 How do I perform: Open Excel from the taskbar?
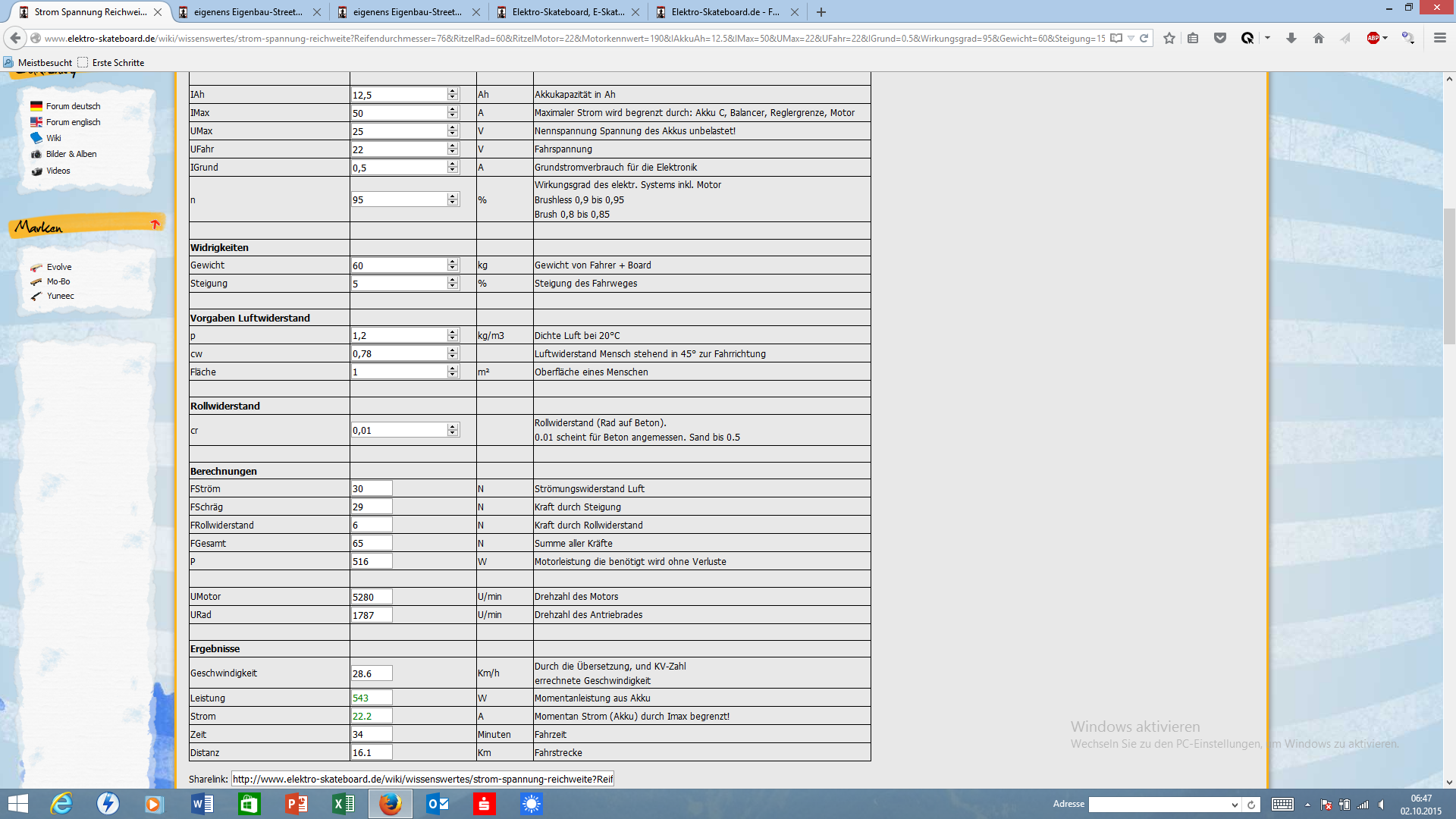[343, 804]
